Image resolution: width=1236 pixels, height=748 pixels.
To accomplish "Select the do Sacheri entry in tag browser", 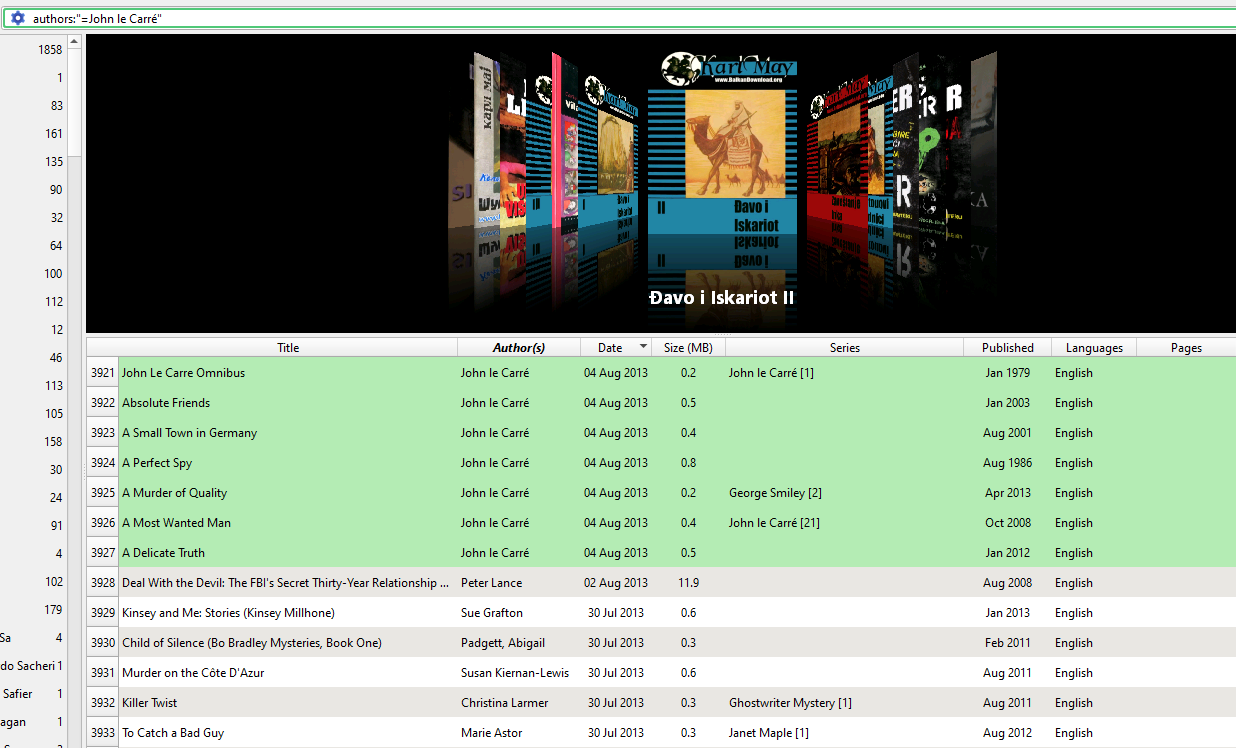I will [27, 666].
